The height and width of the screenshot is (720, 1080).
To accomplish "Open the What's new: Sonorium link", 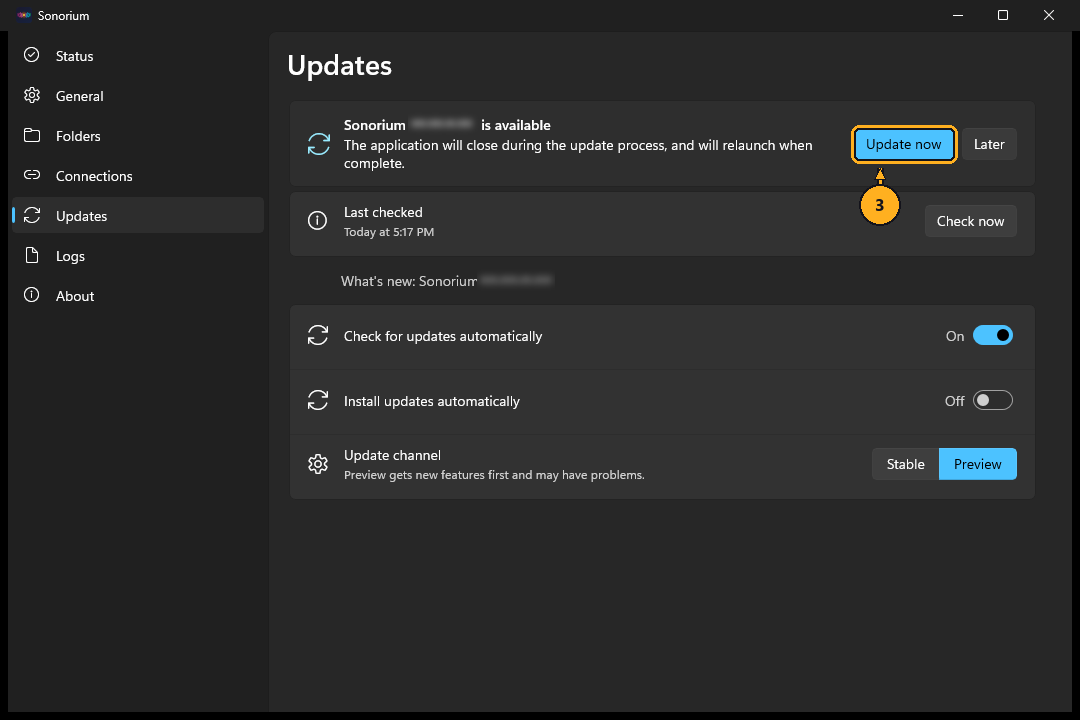I will (446, 281).
